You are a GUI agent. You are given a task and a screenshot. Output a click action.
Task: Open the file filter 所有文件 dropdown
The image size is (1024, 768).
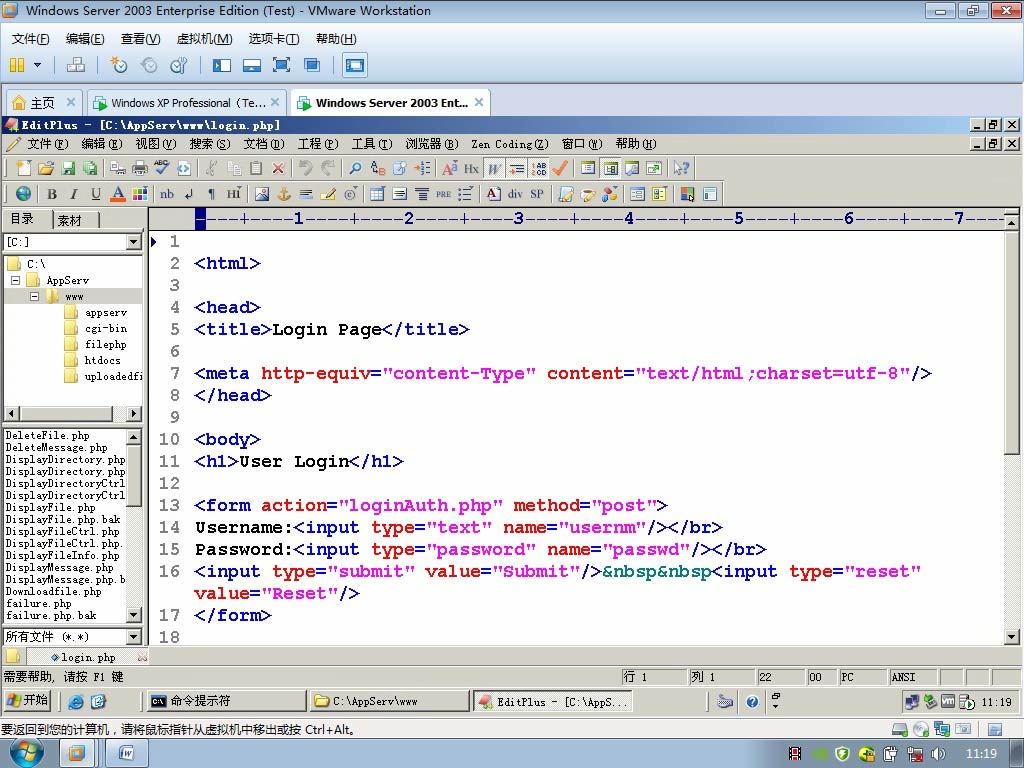[x=134, y=637]
